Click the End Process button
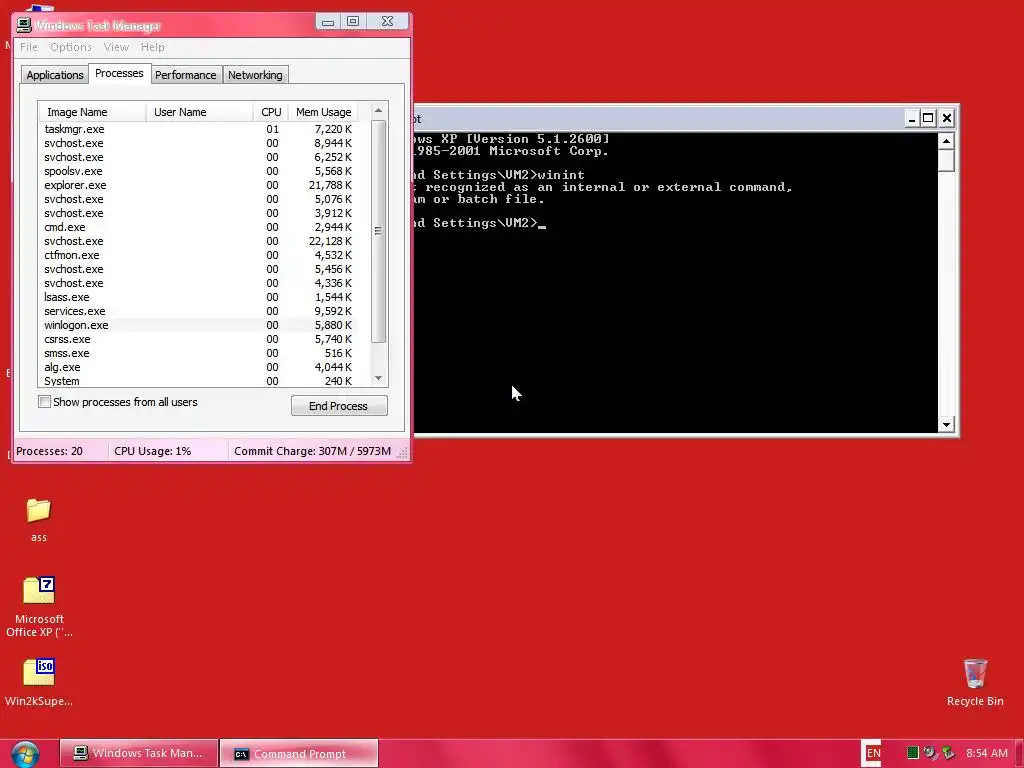 339,406
